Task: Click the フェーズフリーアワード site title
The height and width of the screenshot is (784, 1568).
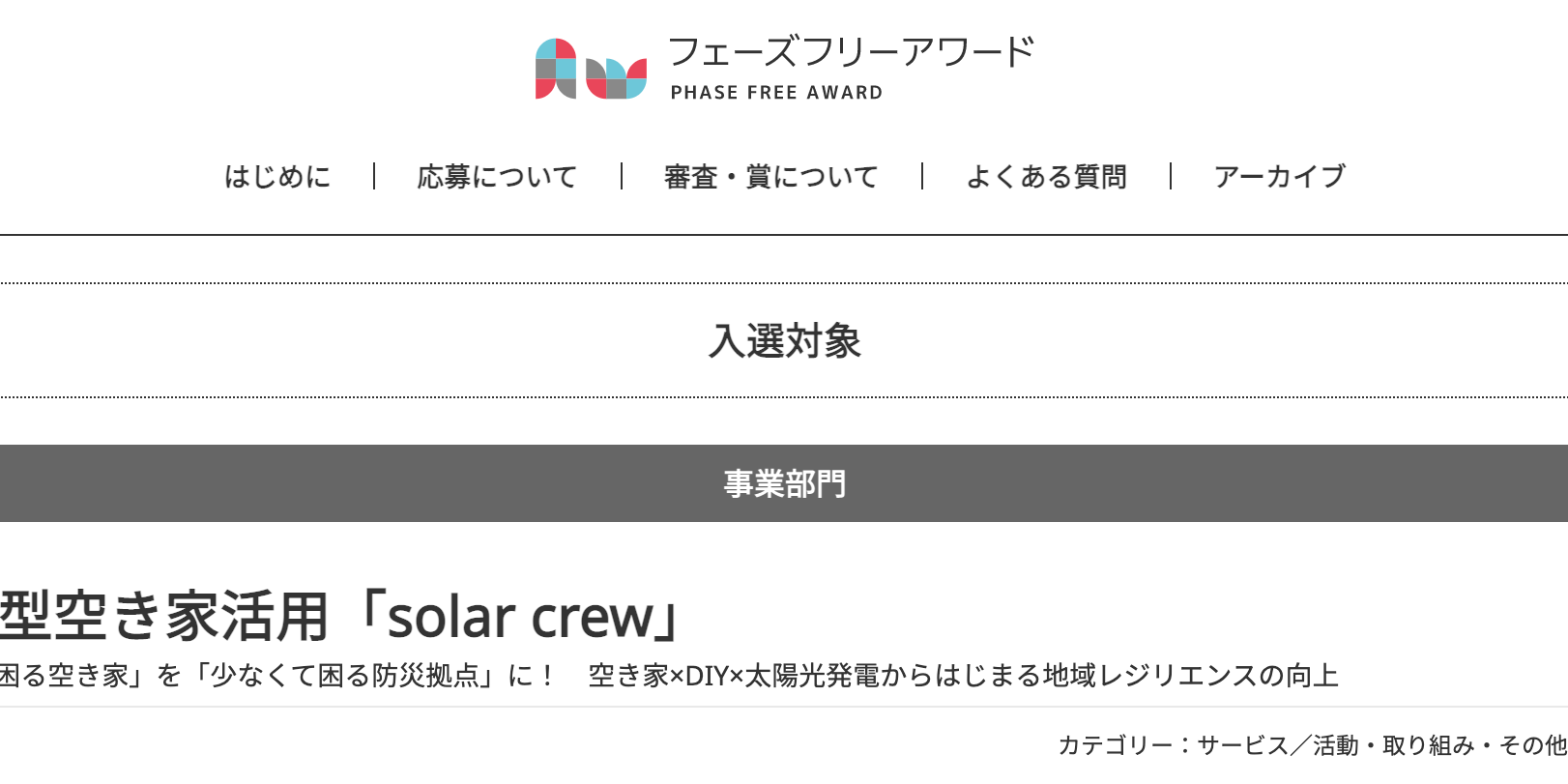Action: click(851, 52)
